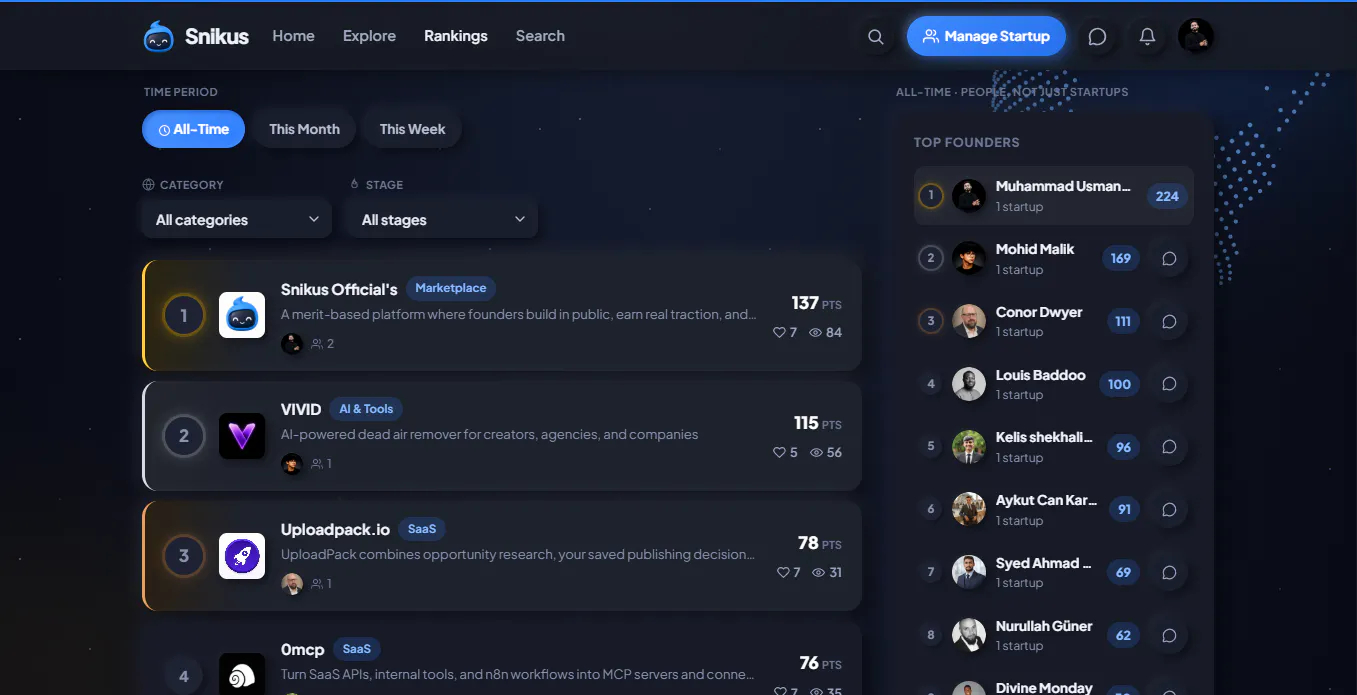Screen dimensions: 1357x695
Task: Click the Marketplace category tag
Action: pyautogui.click(x=451, y=288)
